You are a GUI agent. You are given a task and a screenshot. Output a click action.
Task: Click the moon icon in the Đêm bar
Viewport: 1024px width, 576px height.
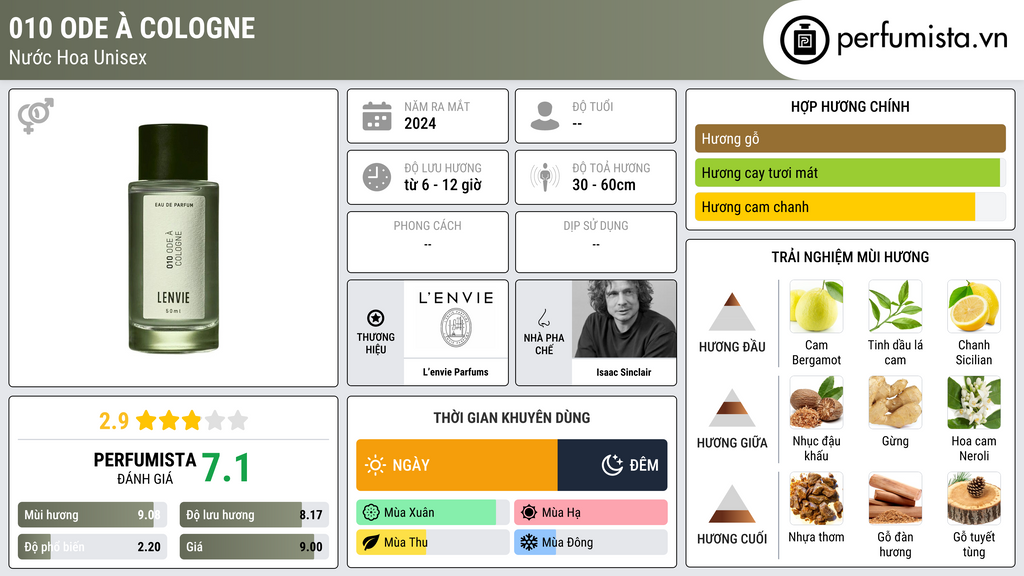[x=612, y=465]
